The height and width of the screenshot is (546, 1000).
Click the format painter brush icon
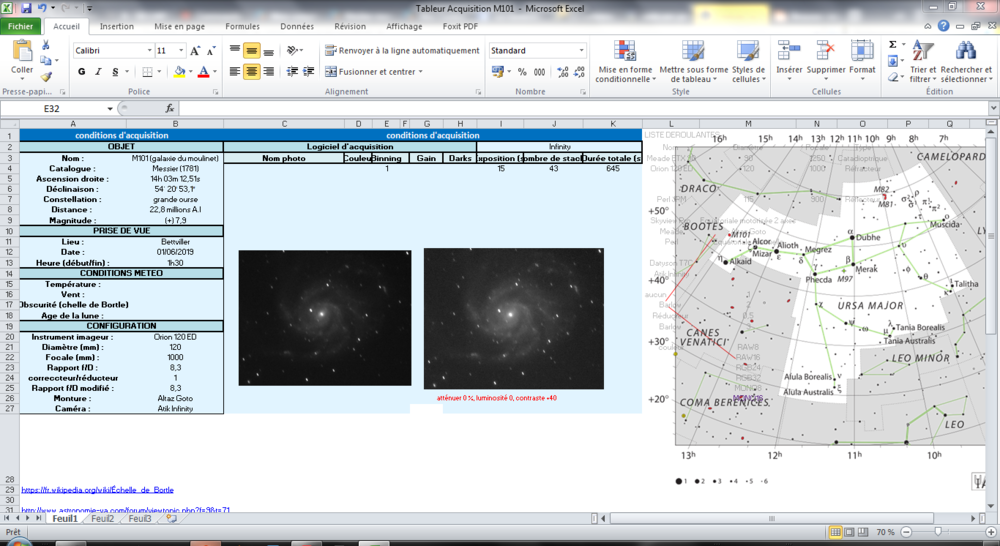tap(46, 77)
